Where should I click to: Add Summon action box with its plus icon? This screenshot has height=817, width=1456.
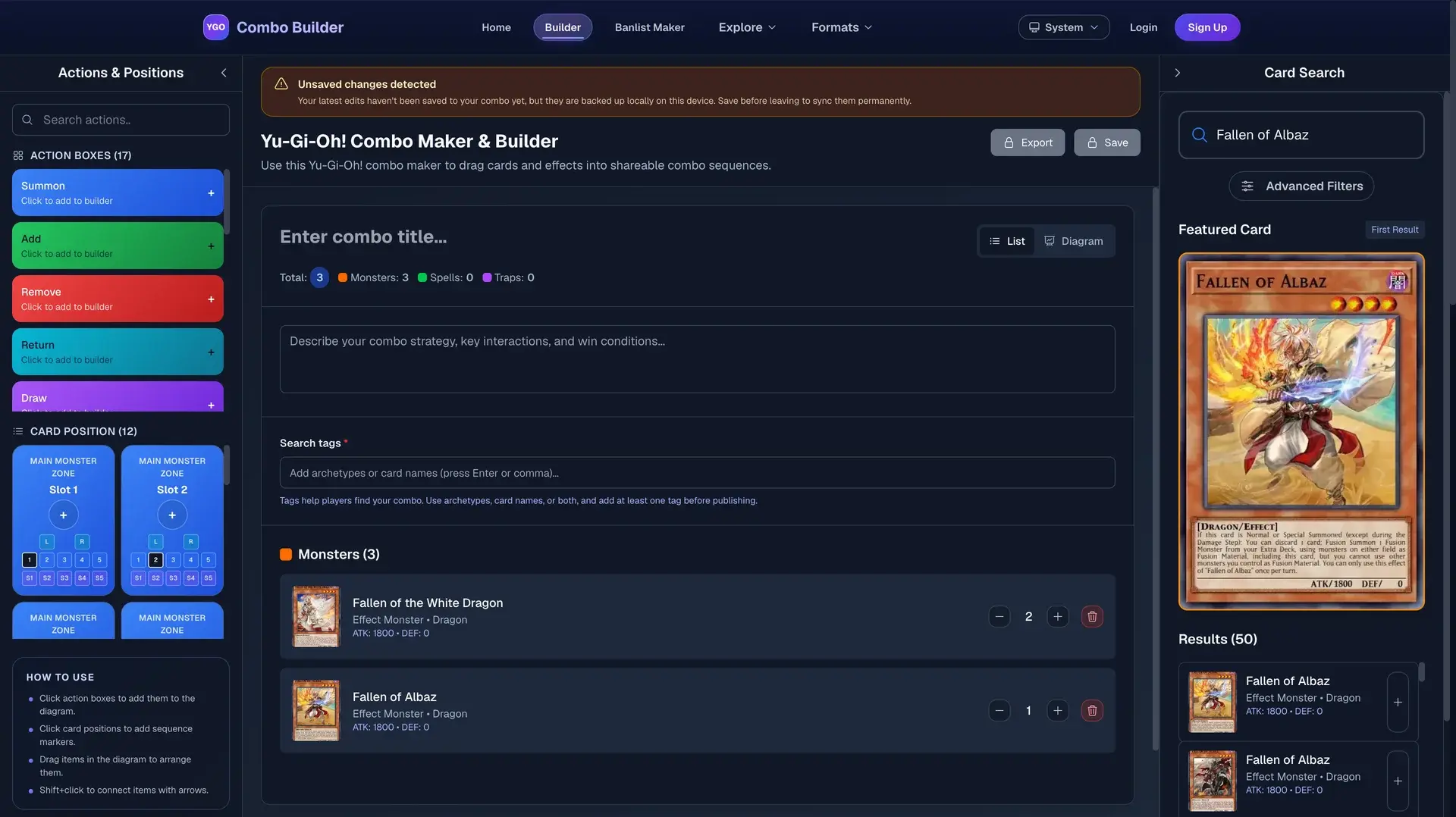coord(211,193)
